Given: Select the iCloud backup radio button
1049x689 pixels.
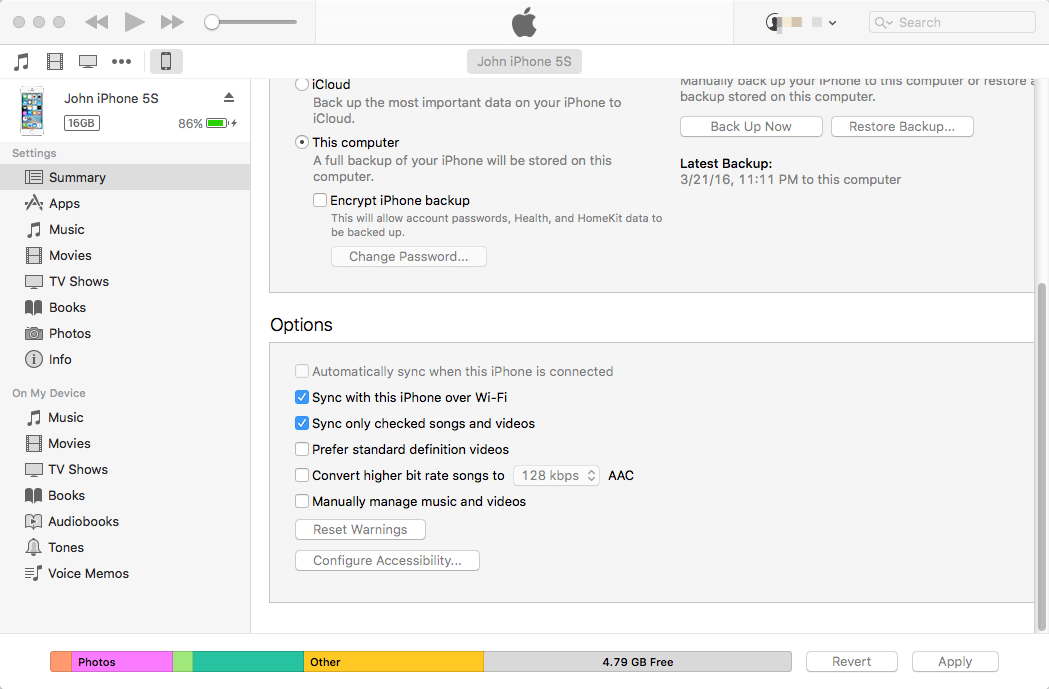Looking at the screenshot, I should 302,84.
